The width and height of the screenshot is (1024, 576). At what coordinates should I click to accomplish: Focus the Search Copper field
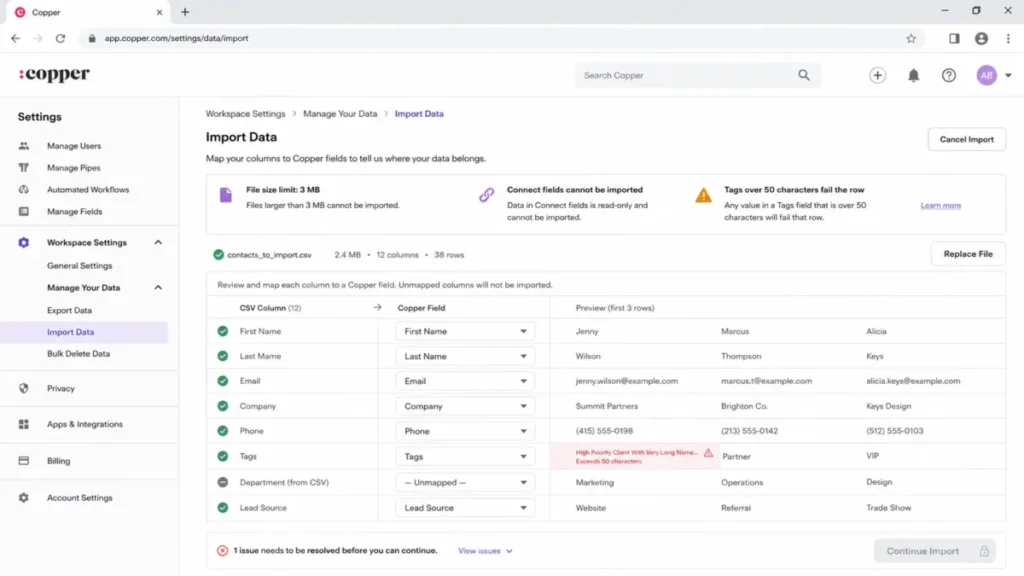point(697,75)
